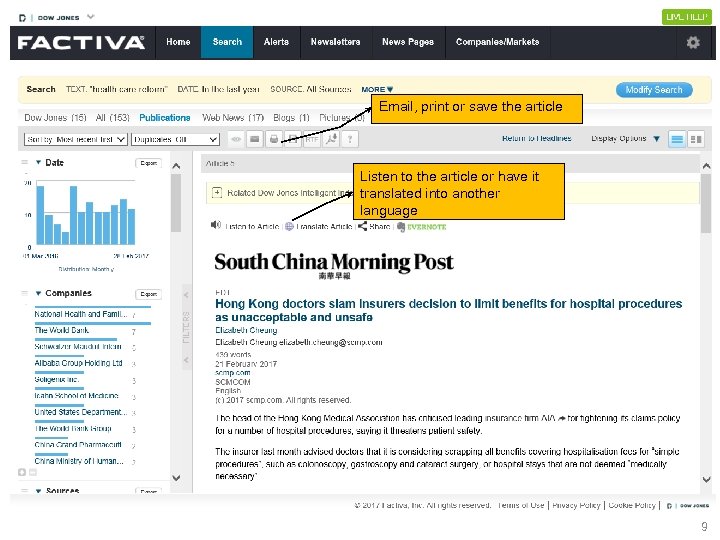Screen dimensions: 720x540
Task: Go to the Home tab
Action: (178, 42)
